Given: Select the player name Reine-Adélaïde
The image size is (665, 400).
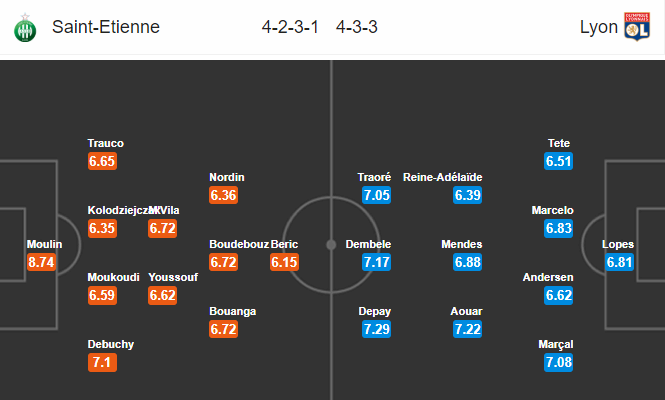Looking at the screenshot, I should (x=442, y=177).
